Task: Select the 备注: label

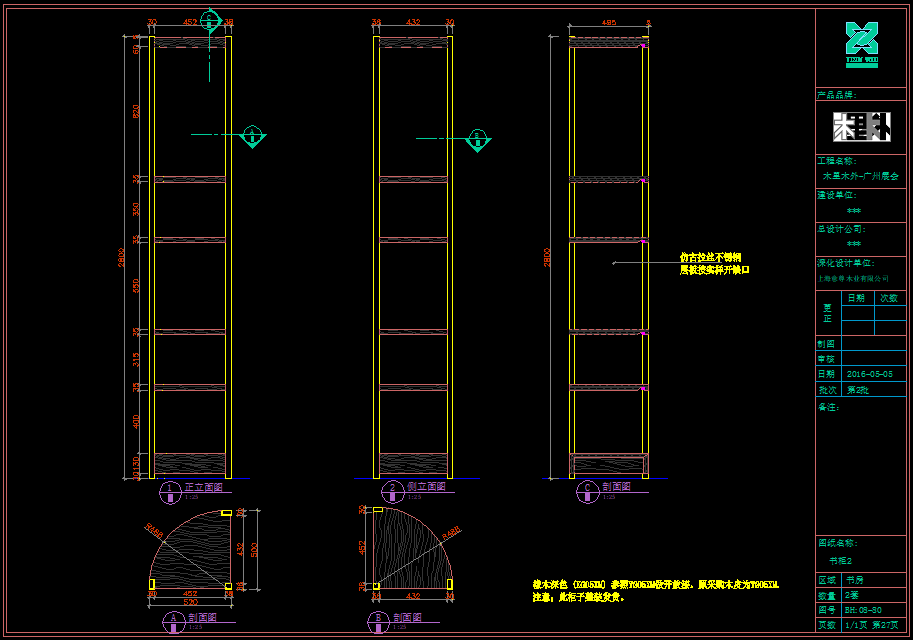Action: (829, 407)
